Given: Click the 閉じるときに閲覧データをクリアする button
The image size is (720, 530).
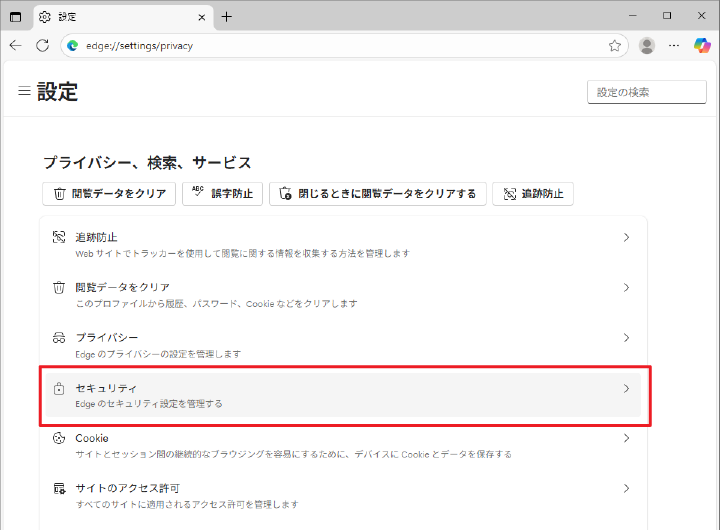Looking at the screenshot, I should click(x=378, y=194).
